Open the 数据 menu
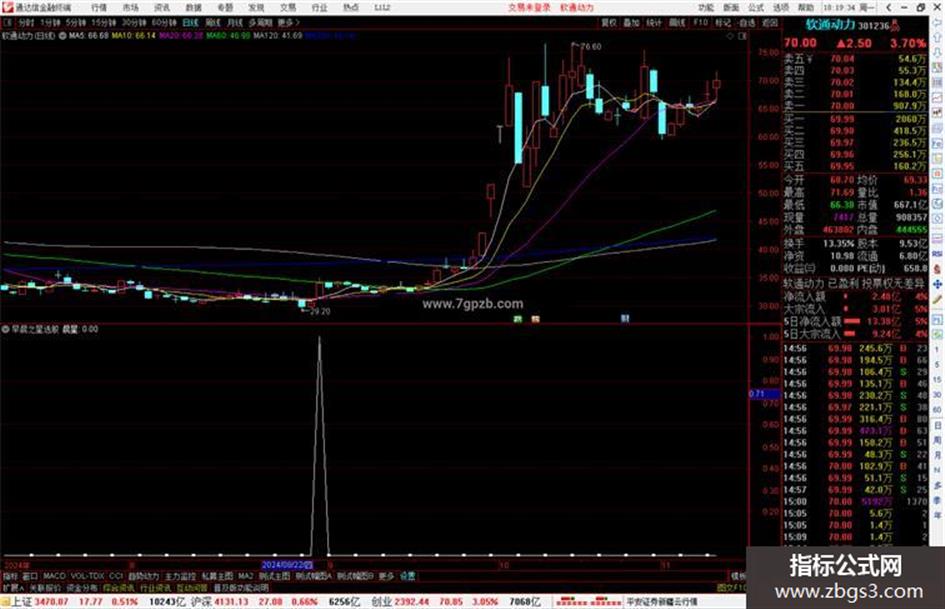The width and height of the screenshot is (945, 609). coord(193,8)
